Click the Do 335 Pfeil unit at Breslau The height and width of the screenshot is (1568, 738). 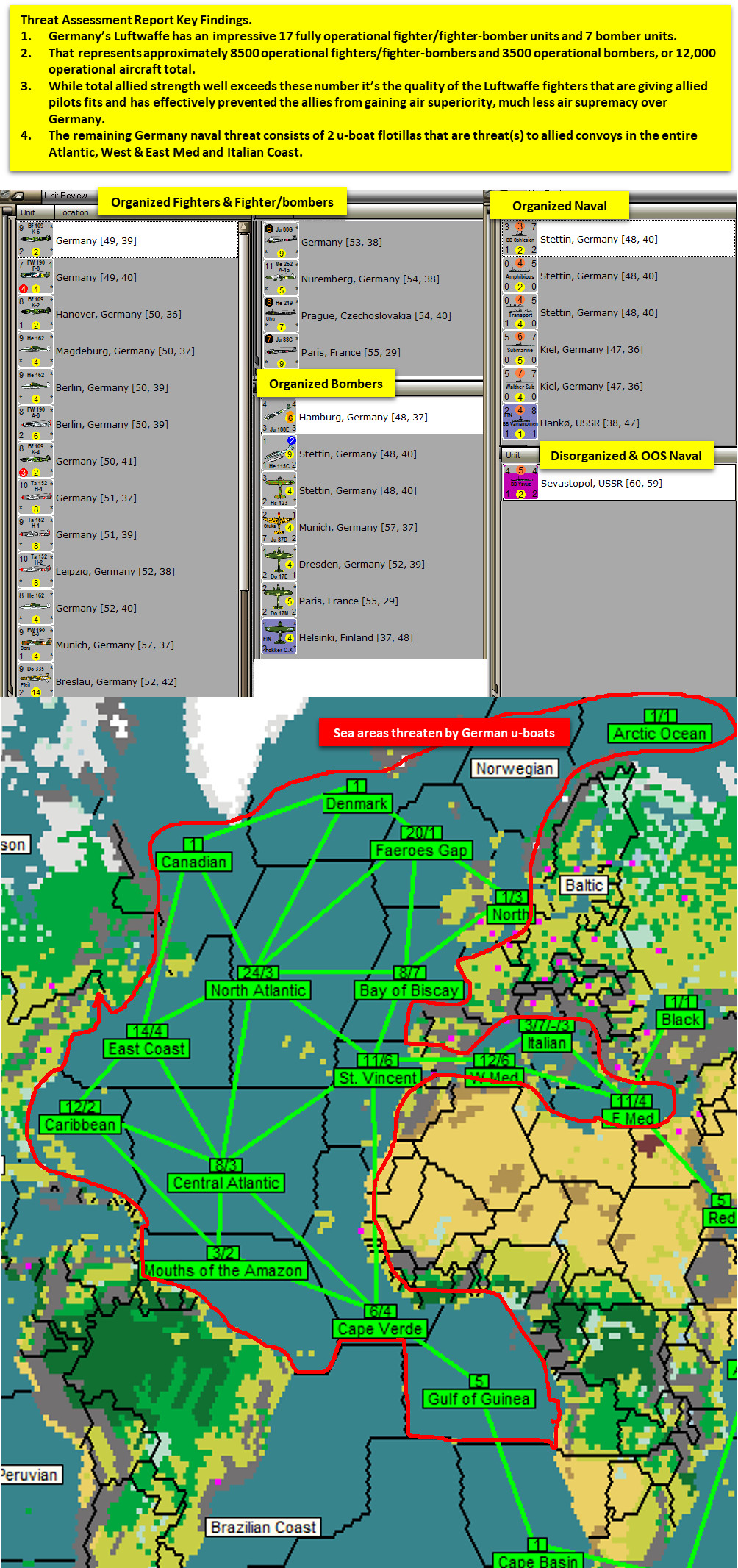[x=35, y=680]
